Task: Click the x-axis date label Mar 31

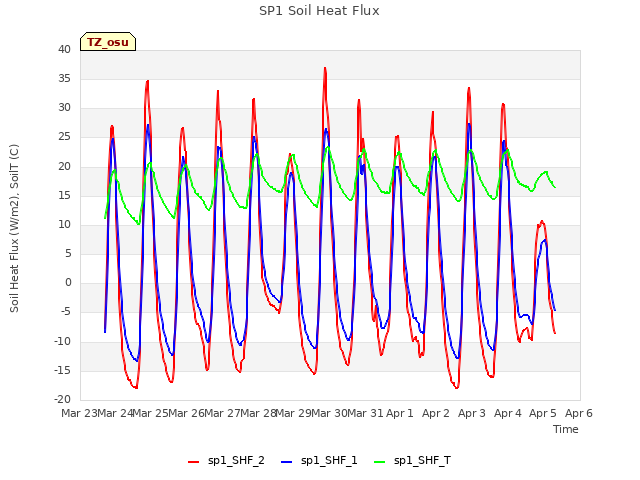Action: coord(365,413)
